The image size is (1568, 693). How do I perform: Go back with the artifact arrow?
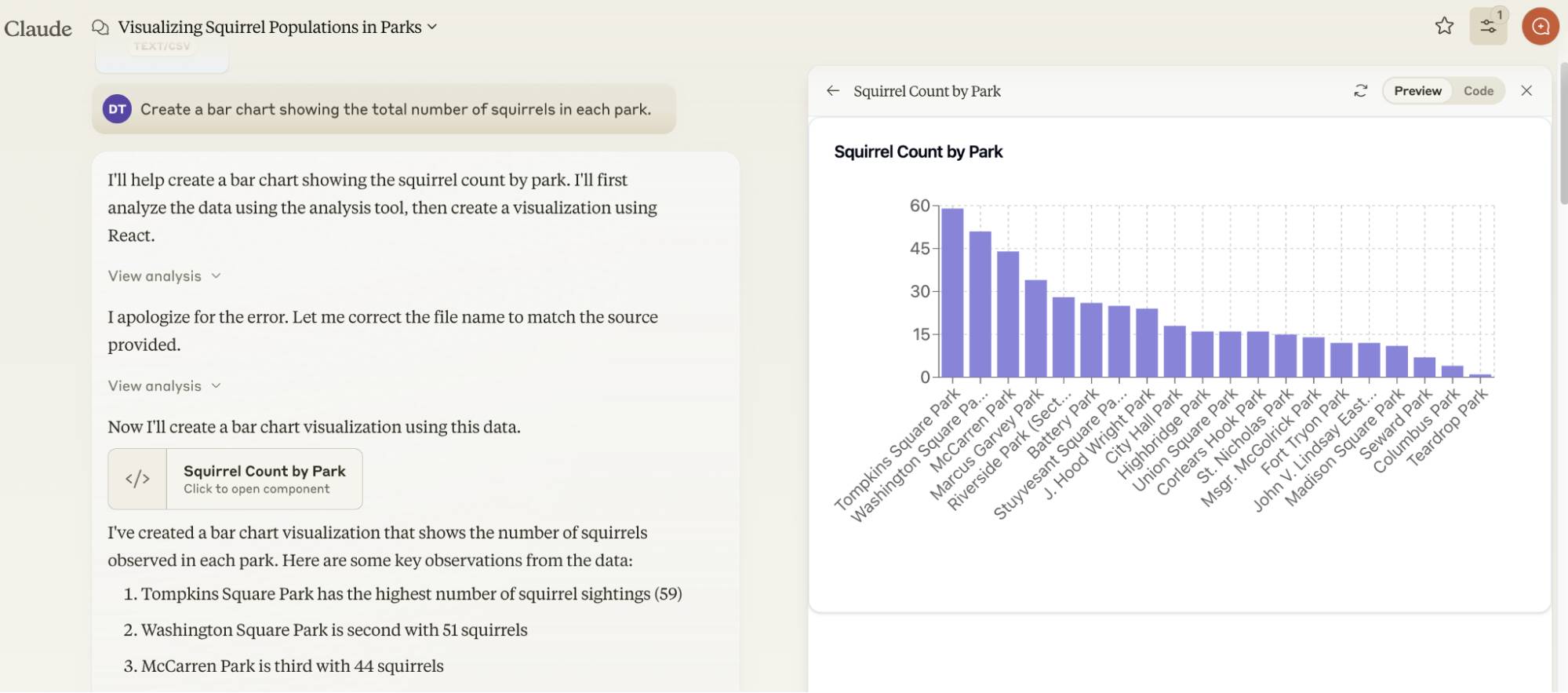(x=833, y=91)
